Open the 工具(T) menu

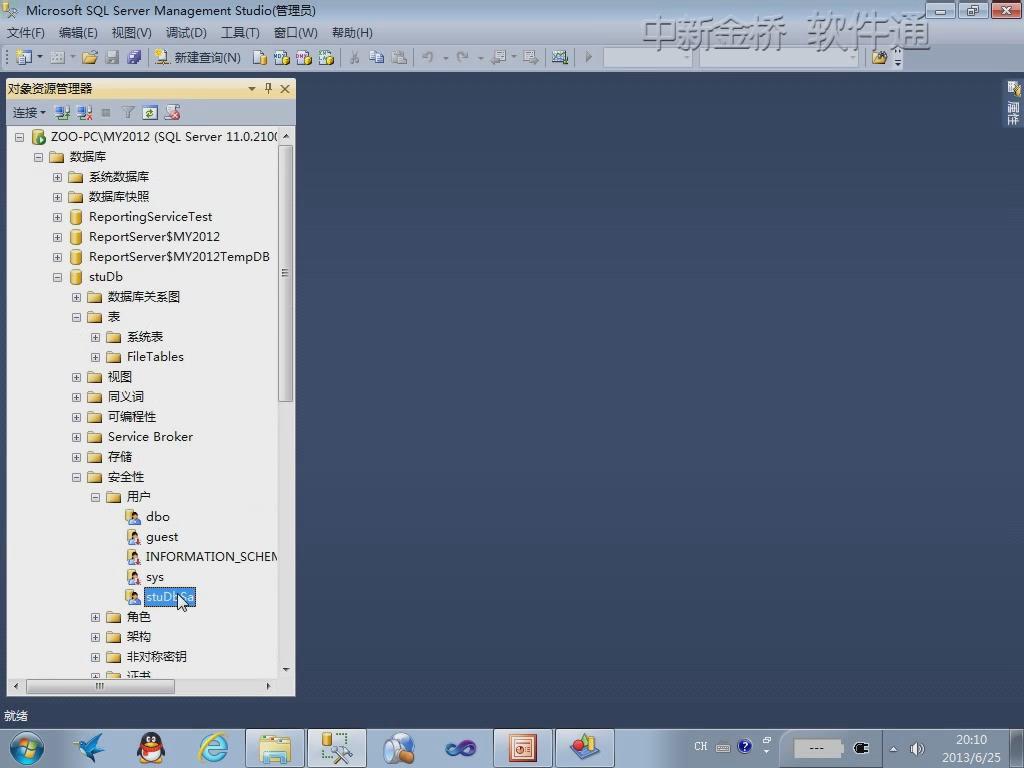coord(240,33)
